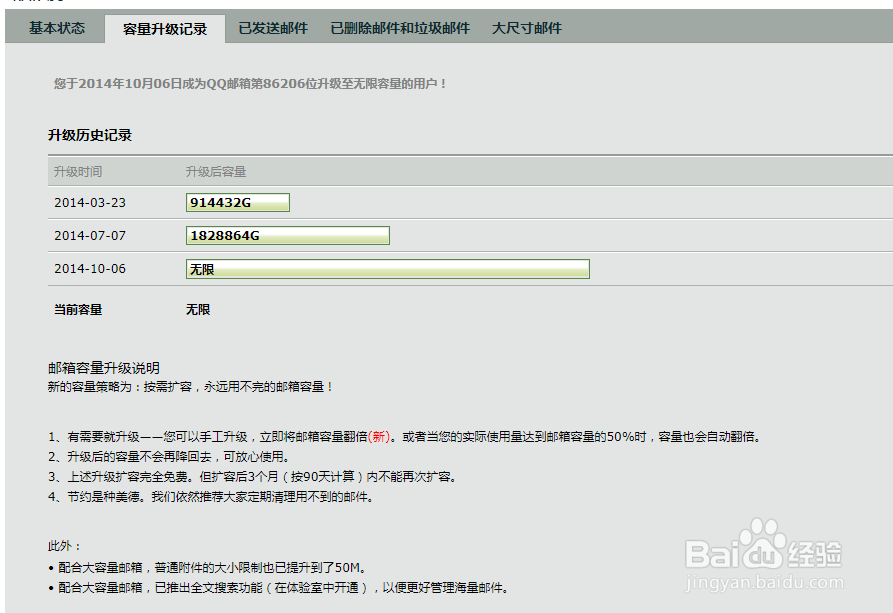This screenshot has height=613, width=893.
Task: Switch to the 大尺寸邮件 tab
Action: (x=527, y=28)
